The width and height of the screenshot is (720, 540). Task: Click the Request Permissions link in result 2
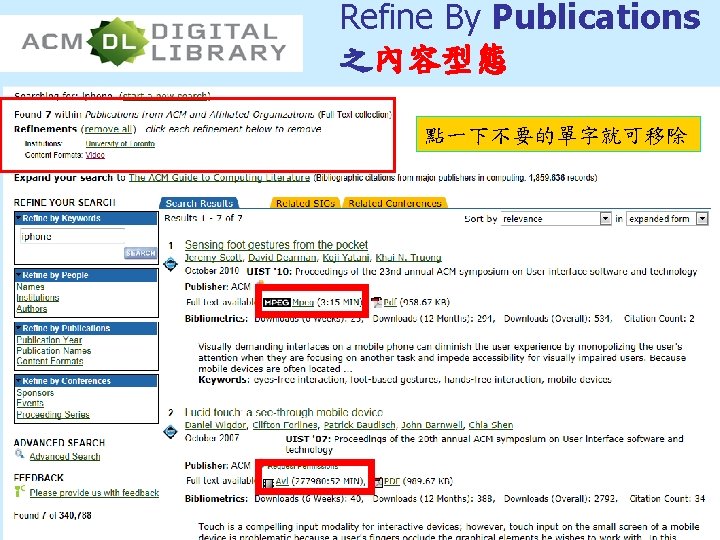click(x=303, y=467)
